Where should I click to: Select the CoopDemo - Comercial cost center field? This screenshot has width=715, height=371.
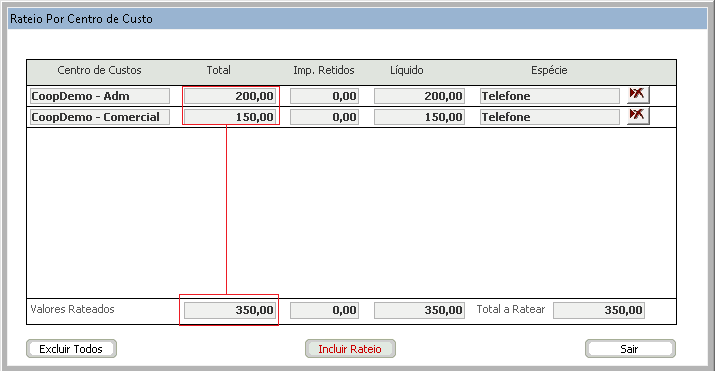pos(100,117)
